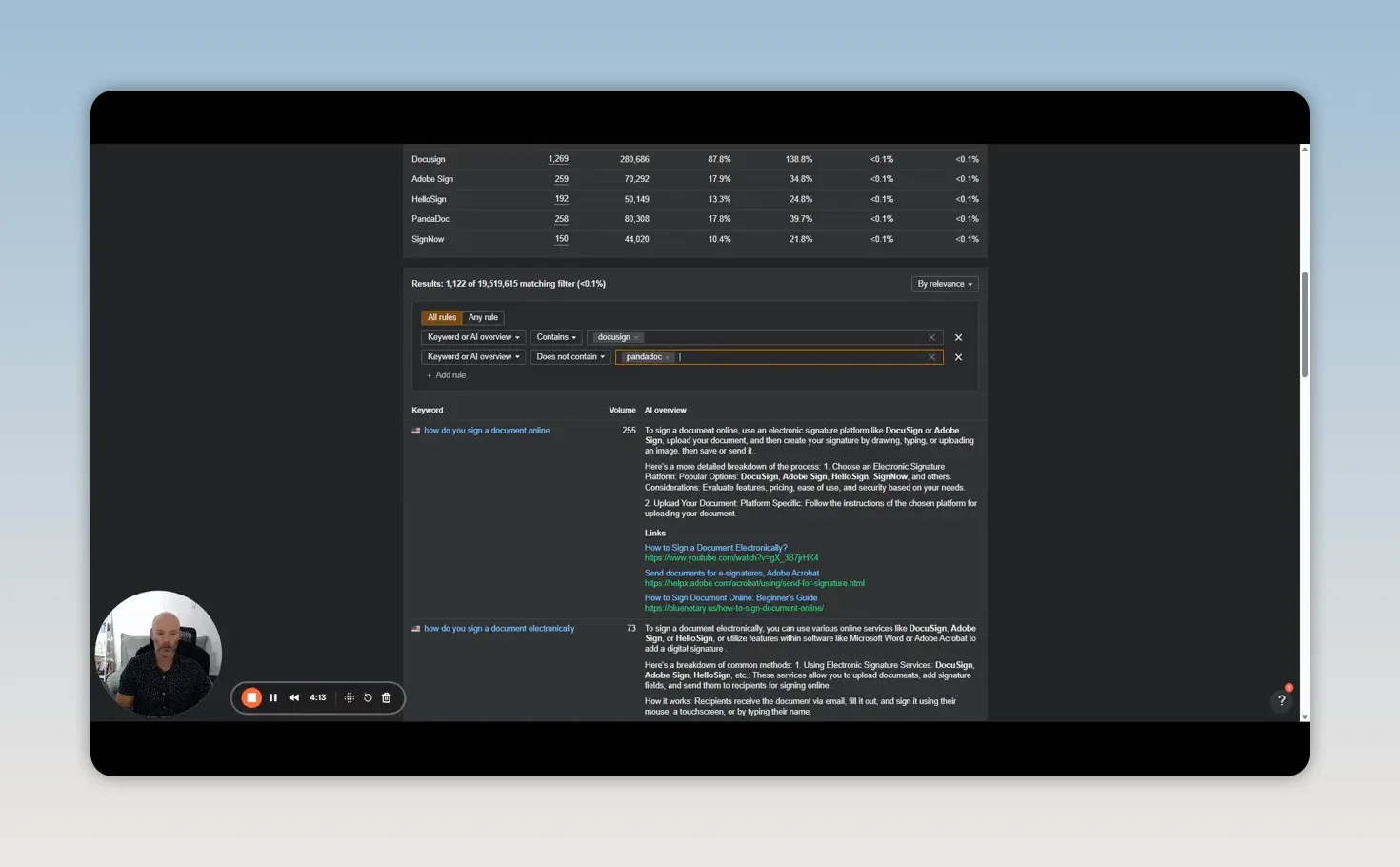Viewport: 1400px width, 867px height.
Task: Click the PandaDoc row label
Action: 430,219
